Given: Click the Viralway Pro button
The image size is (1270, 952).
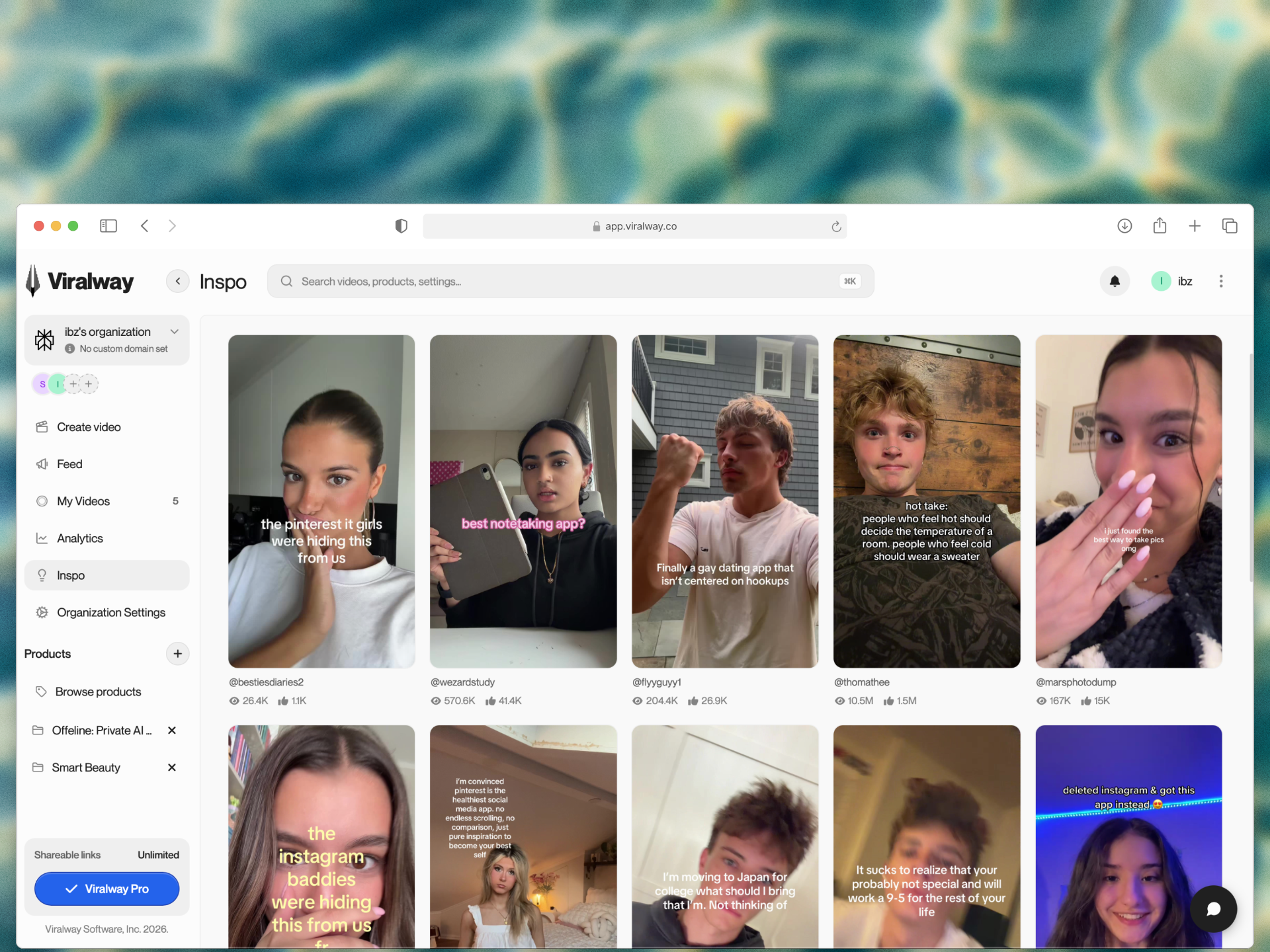Looking at the screenshot, I should (106, 889).
